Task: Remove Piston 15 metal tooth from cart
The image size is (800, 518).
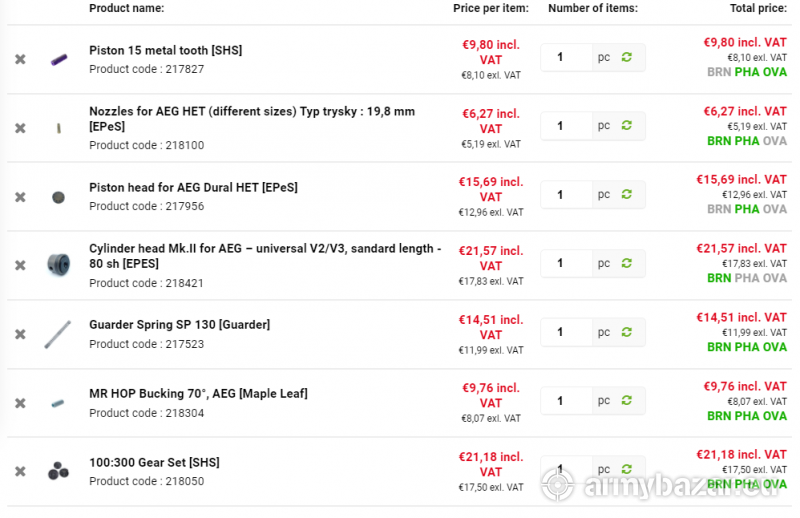Action: [x=20, y=59]
